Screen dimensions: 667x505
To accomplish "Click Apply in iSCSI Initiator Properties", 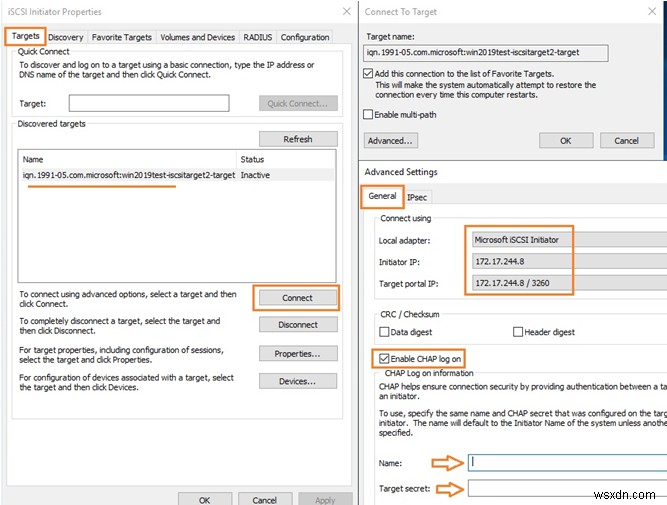I will pos(325,499).
